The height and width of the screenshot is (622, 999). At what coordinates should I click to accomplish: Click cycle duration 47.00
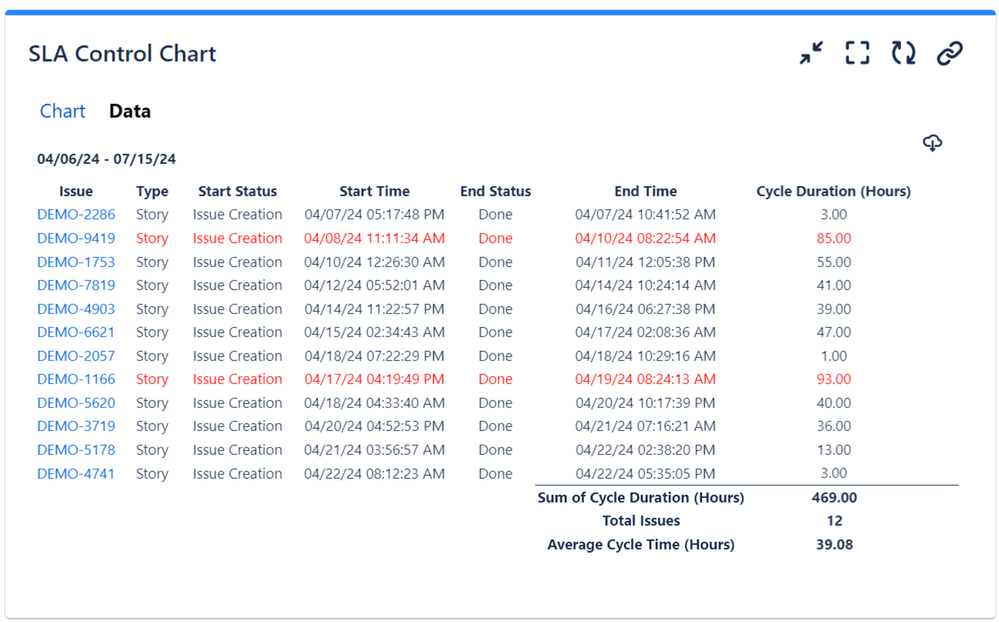tap(833, 333)
